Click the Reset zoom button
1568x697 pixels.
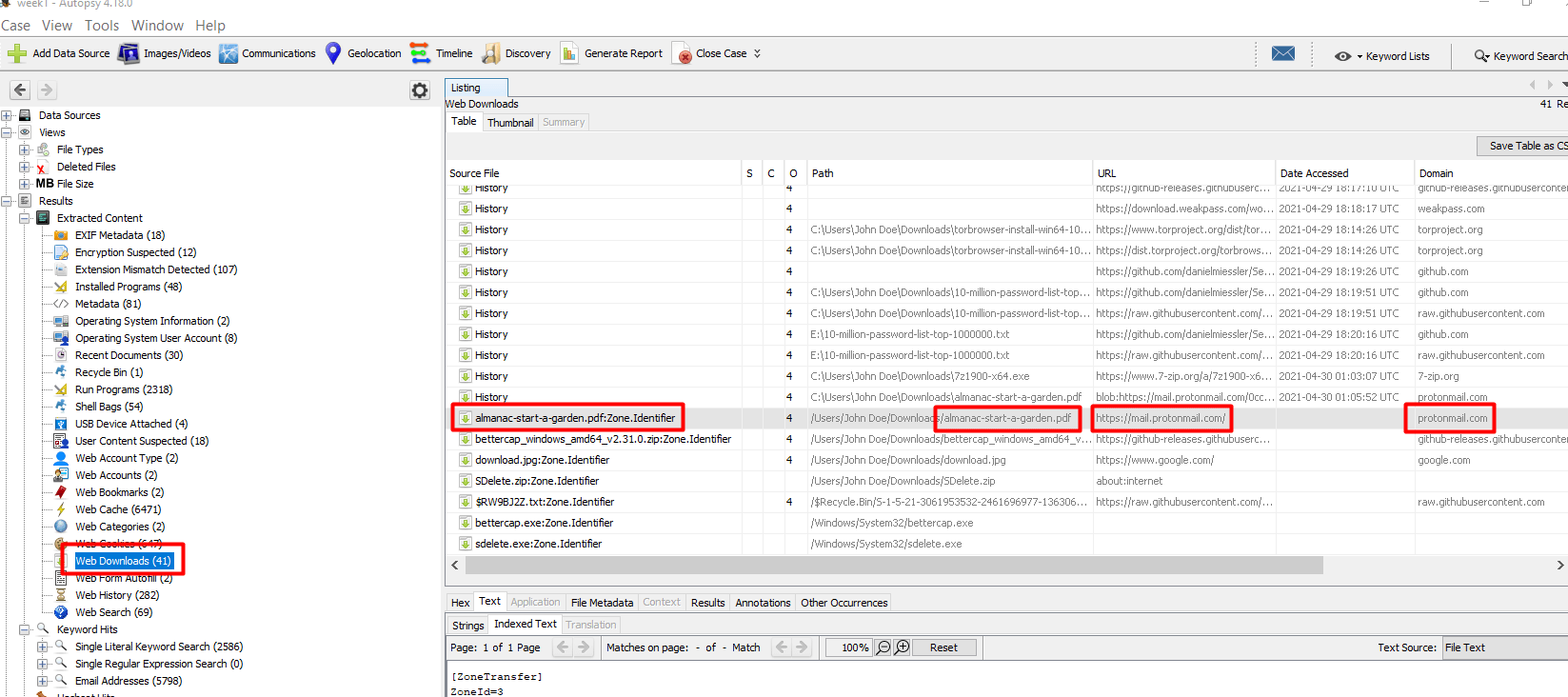click(x=943, y=647)
